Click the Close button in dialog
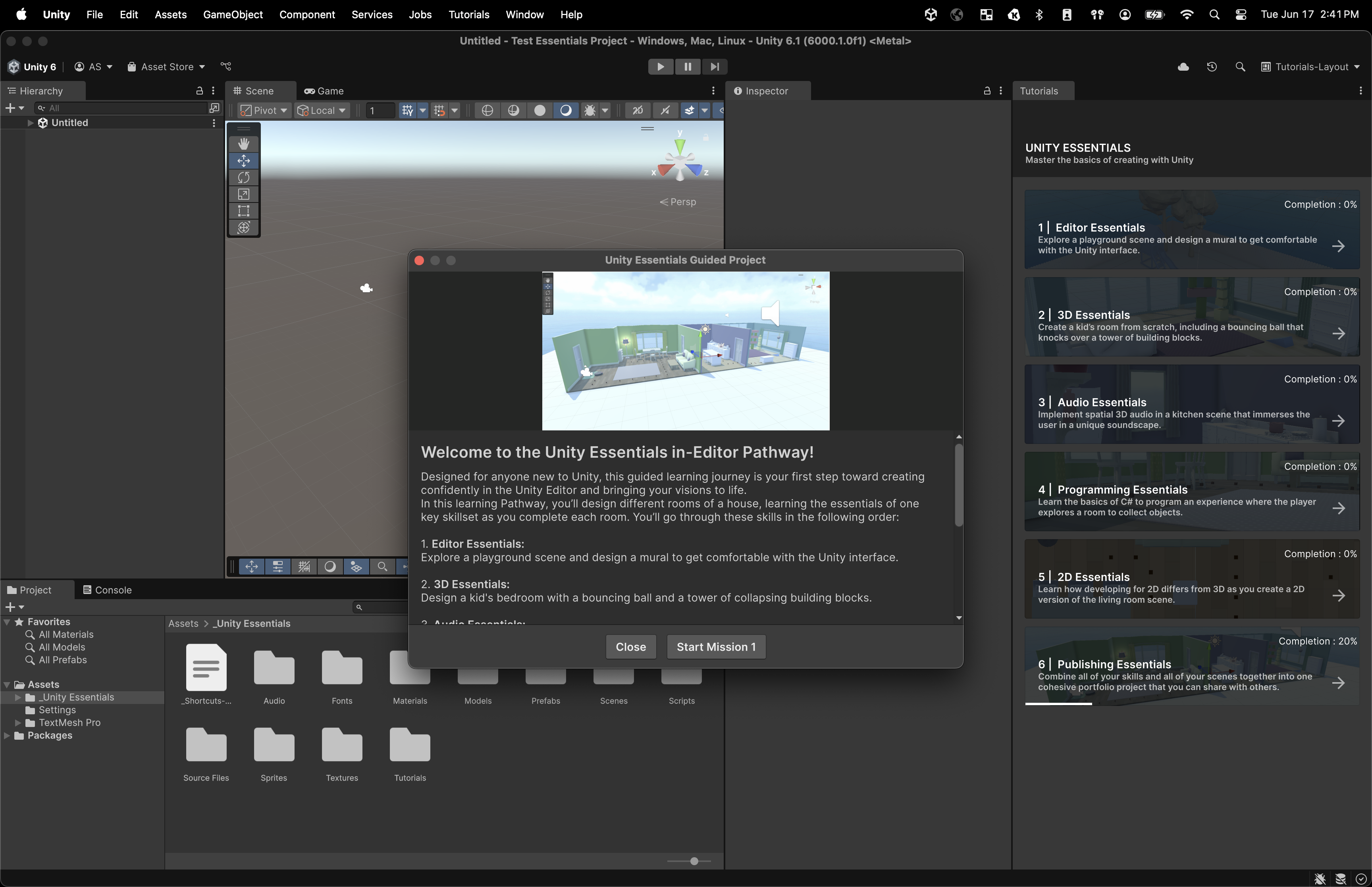 pos(630,647)
